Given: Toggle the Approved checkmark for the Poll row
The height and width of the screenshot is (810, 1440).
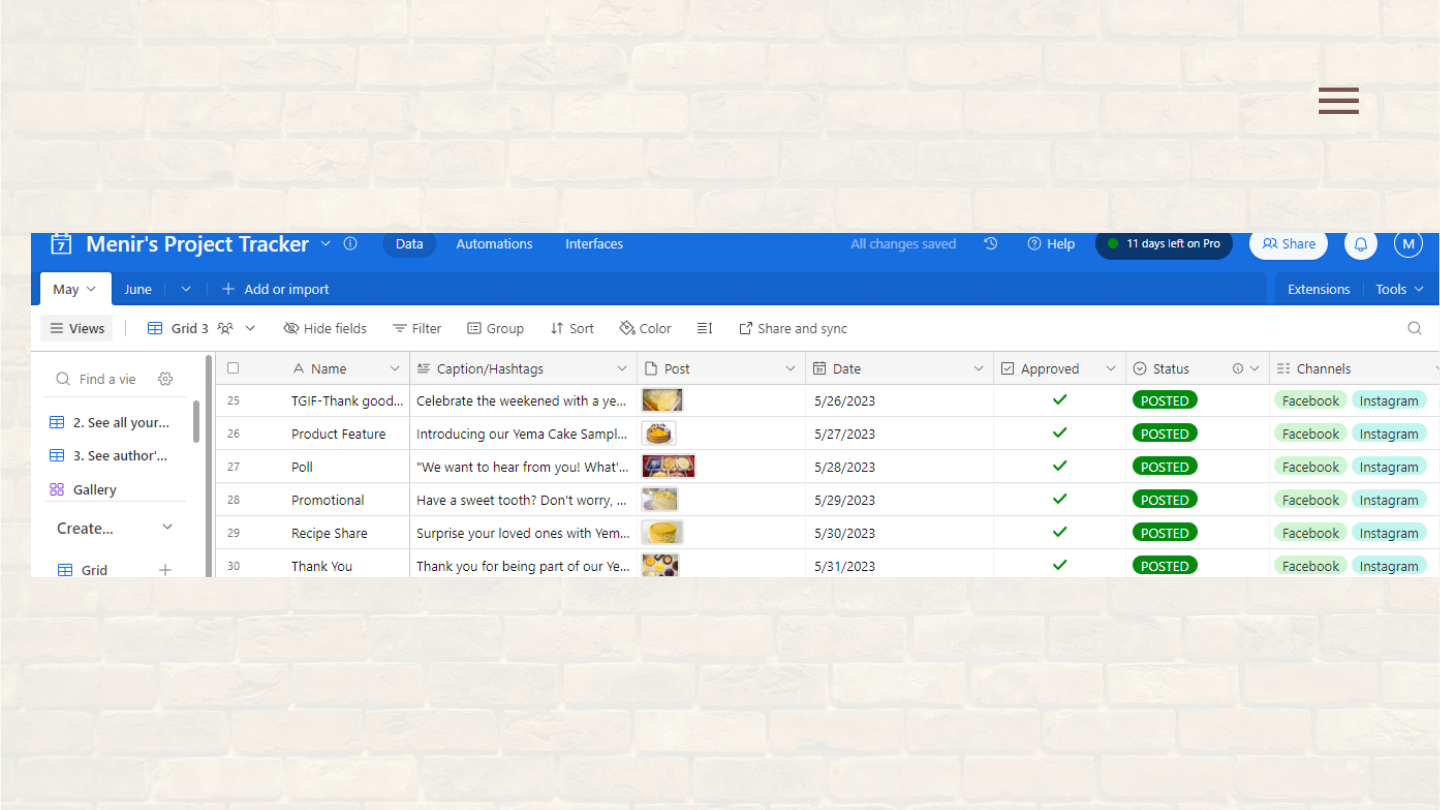Looking at the screenshot, I should [x=1060, y=466].
